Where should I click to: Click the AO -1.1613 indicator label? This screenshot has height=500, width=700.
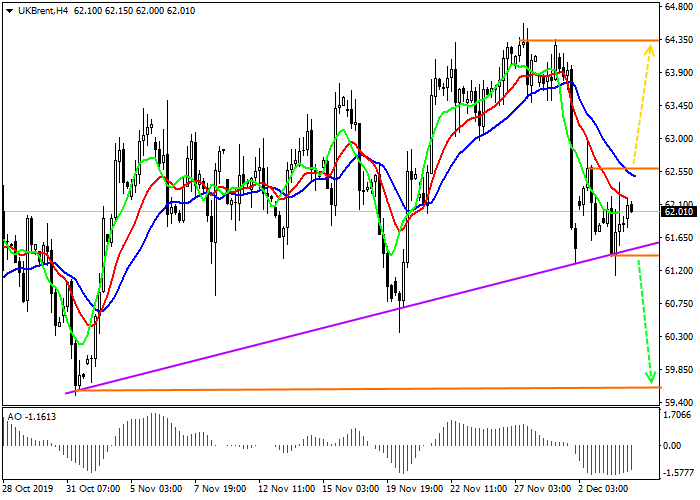(31, 415)
